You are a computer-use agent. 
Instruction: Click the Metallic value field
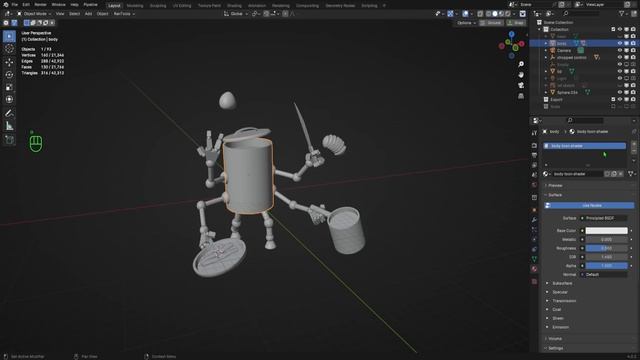607,240
